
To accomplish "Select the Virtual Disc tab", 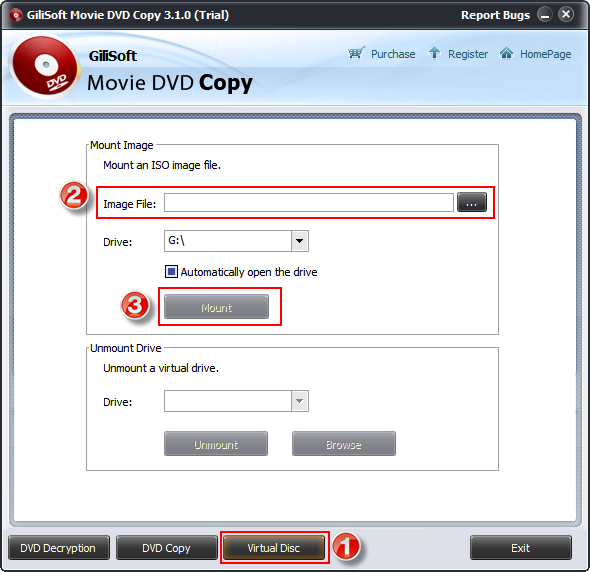I will (x=274, y=548).
